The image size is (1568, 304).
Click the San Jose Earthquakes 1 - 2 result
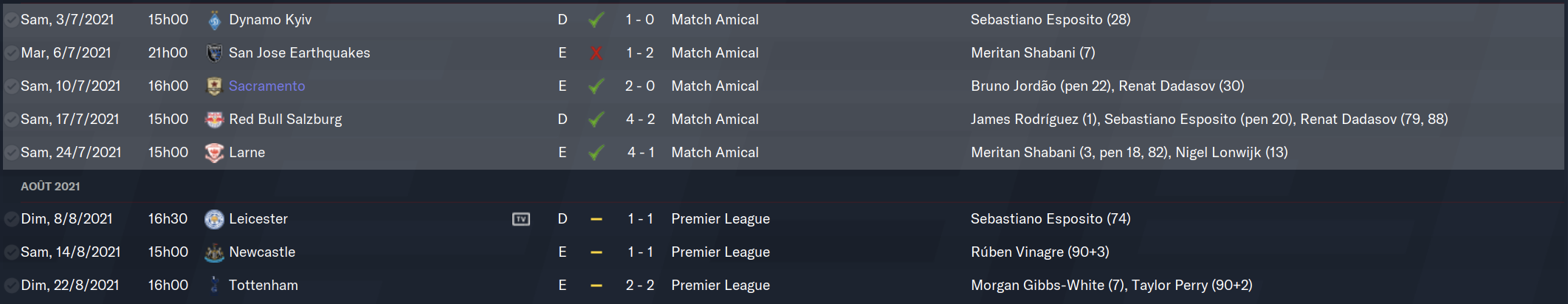pyautogui.click(x=640, y=53)
